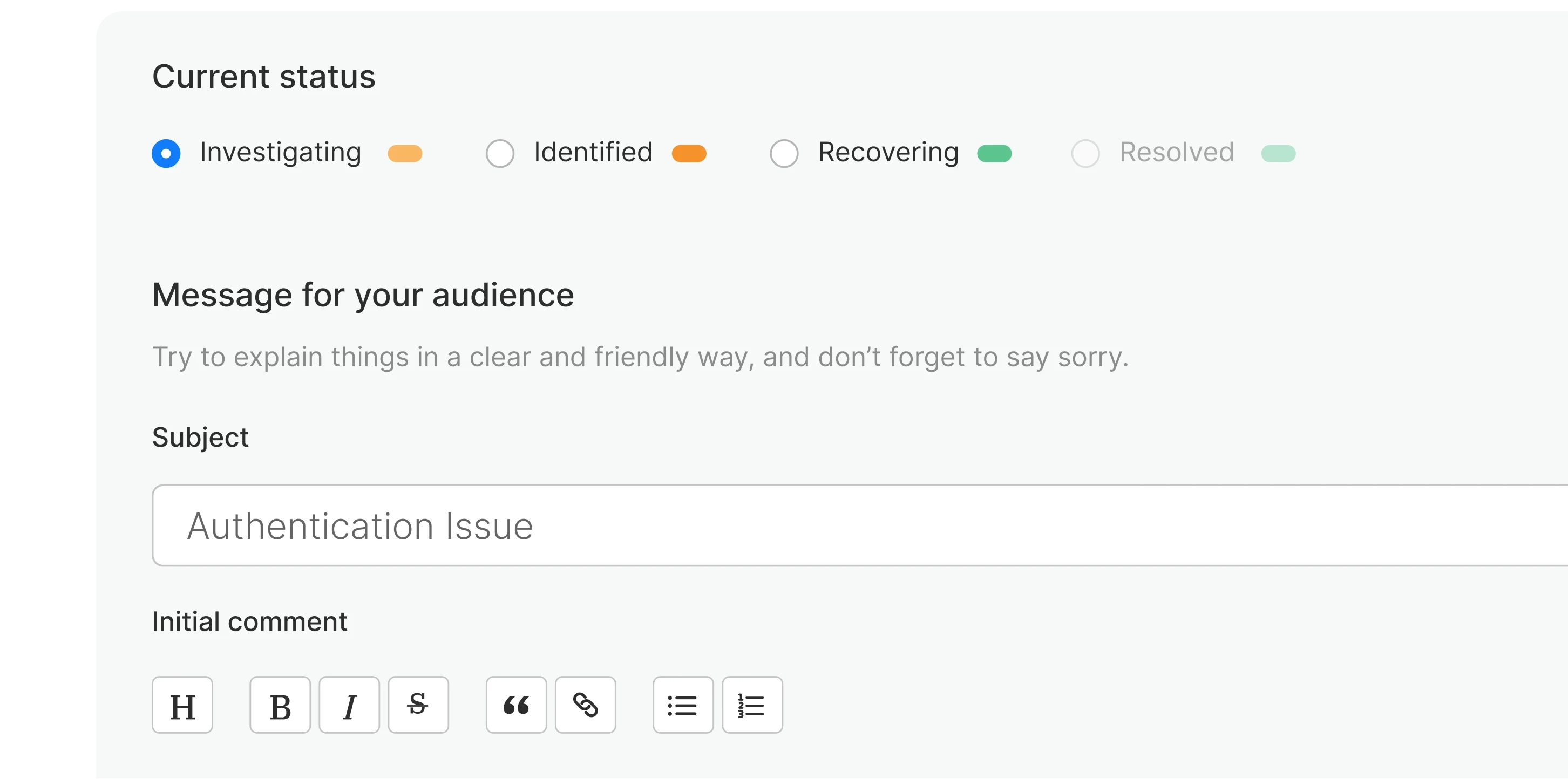Select the Investigating status

pyautogui.click(x=166, y=153)
